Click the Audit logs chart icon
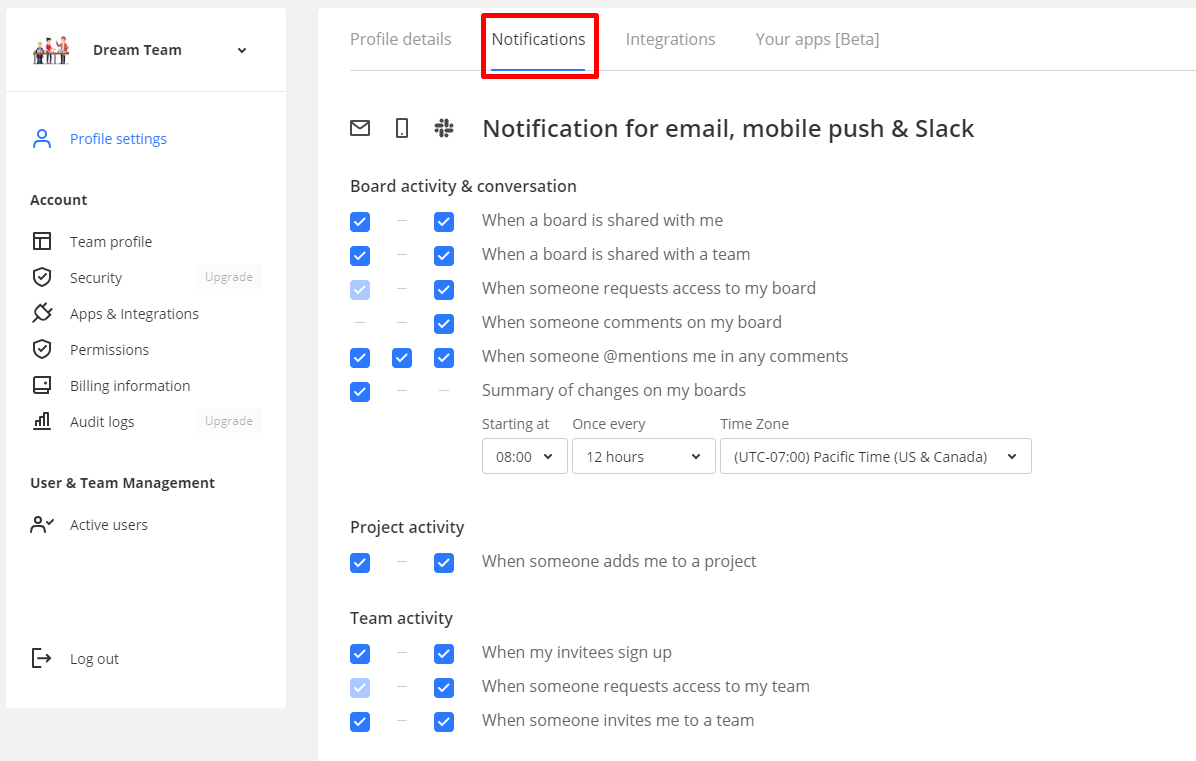Image resolution: width=1196 pixels, height=761 pixels. (x=42, y=421)
